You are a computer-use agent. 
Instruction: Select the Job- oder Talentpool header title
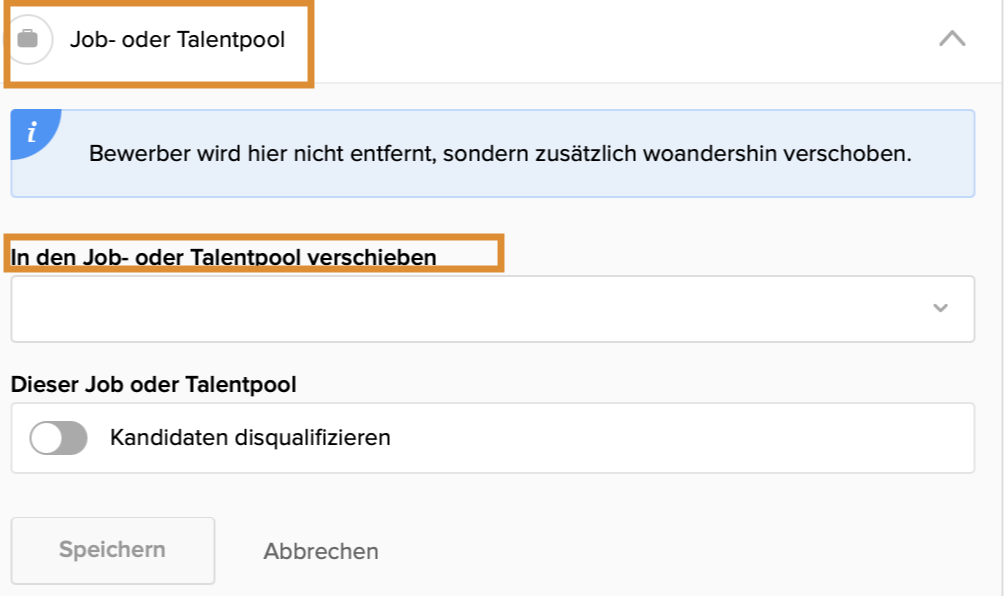pyautogui.click(x=177, y=40)
